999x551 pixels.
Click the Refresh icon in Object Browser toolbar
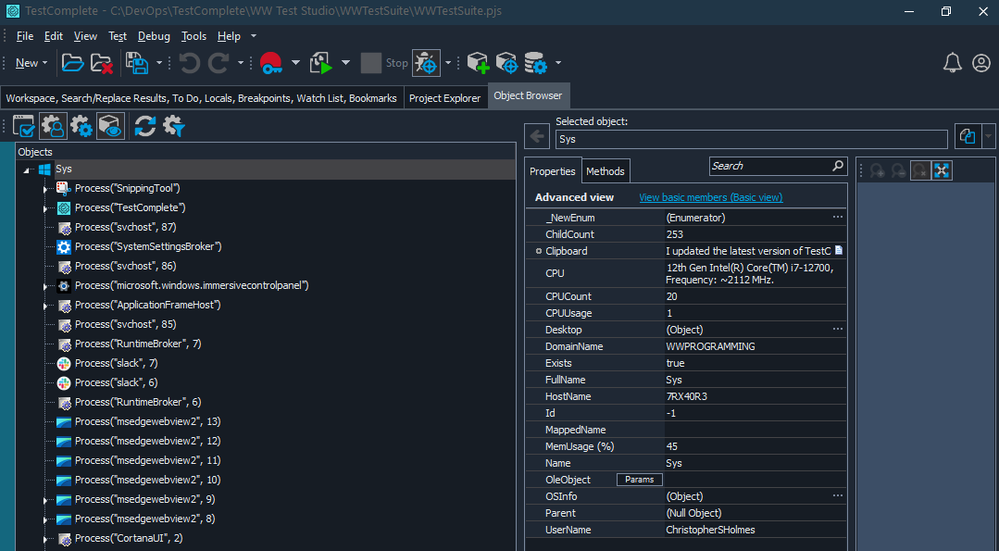point(145,126)
